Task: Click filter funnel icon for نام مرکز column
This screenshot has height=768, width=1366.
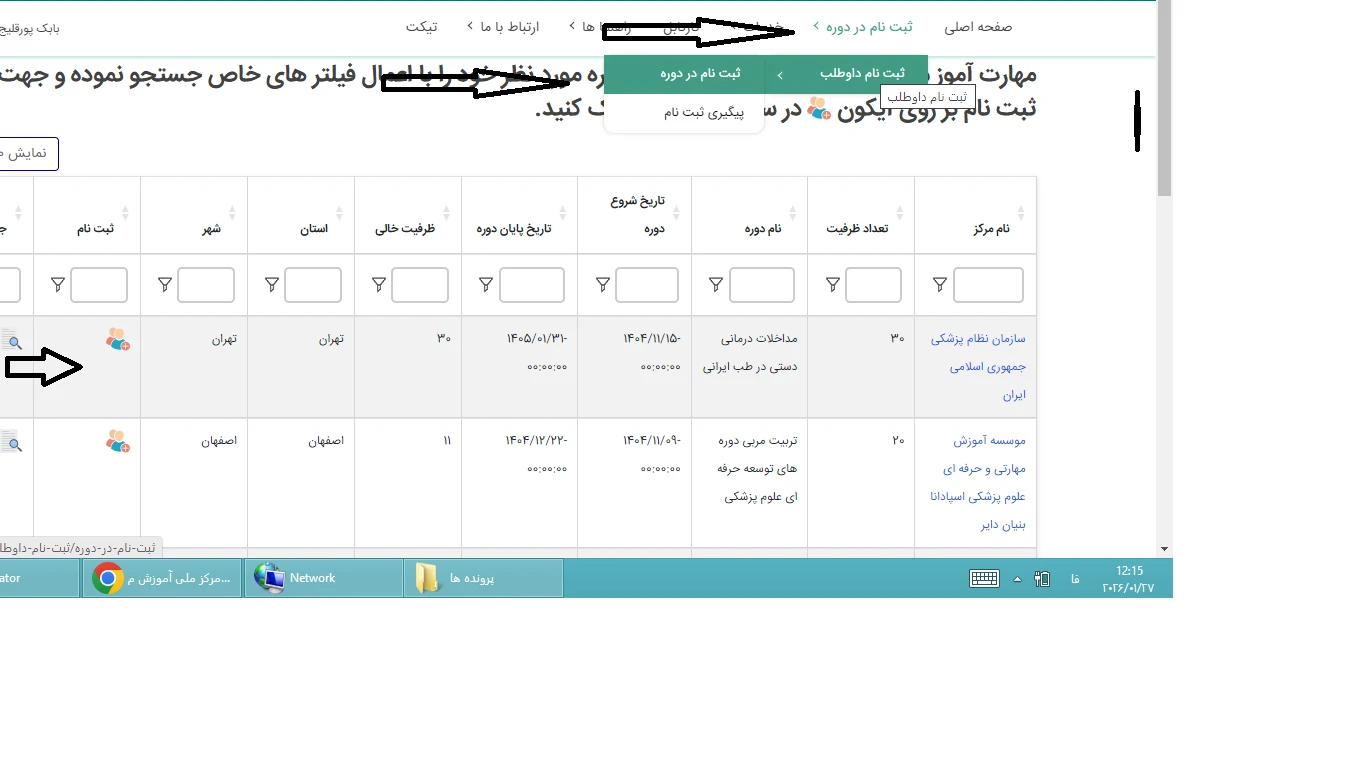Action: tap(940, 285)
